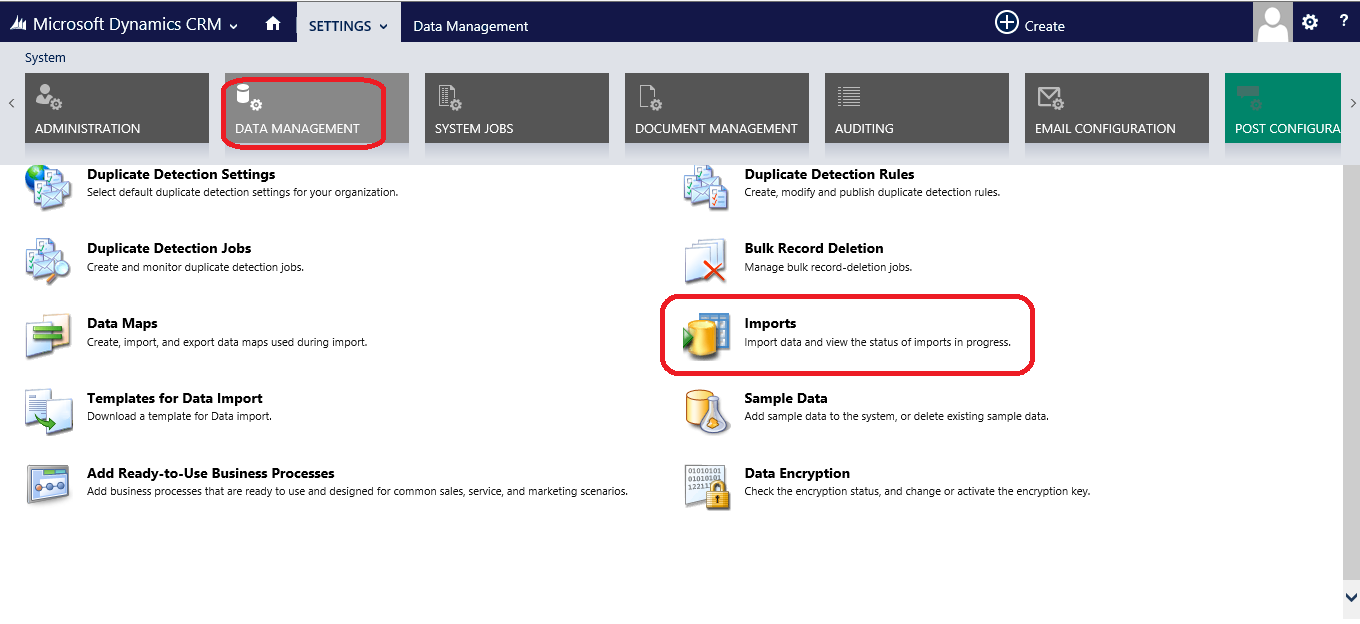The image size is (1360, 624).
Task: Click the Home icon in the navigation bar
Action: click(x=273, y=24)
